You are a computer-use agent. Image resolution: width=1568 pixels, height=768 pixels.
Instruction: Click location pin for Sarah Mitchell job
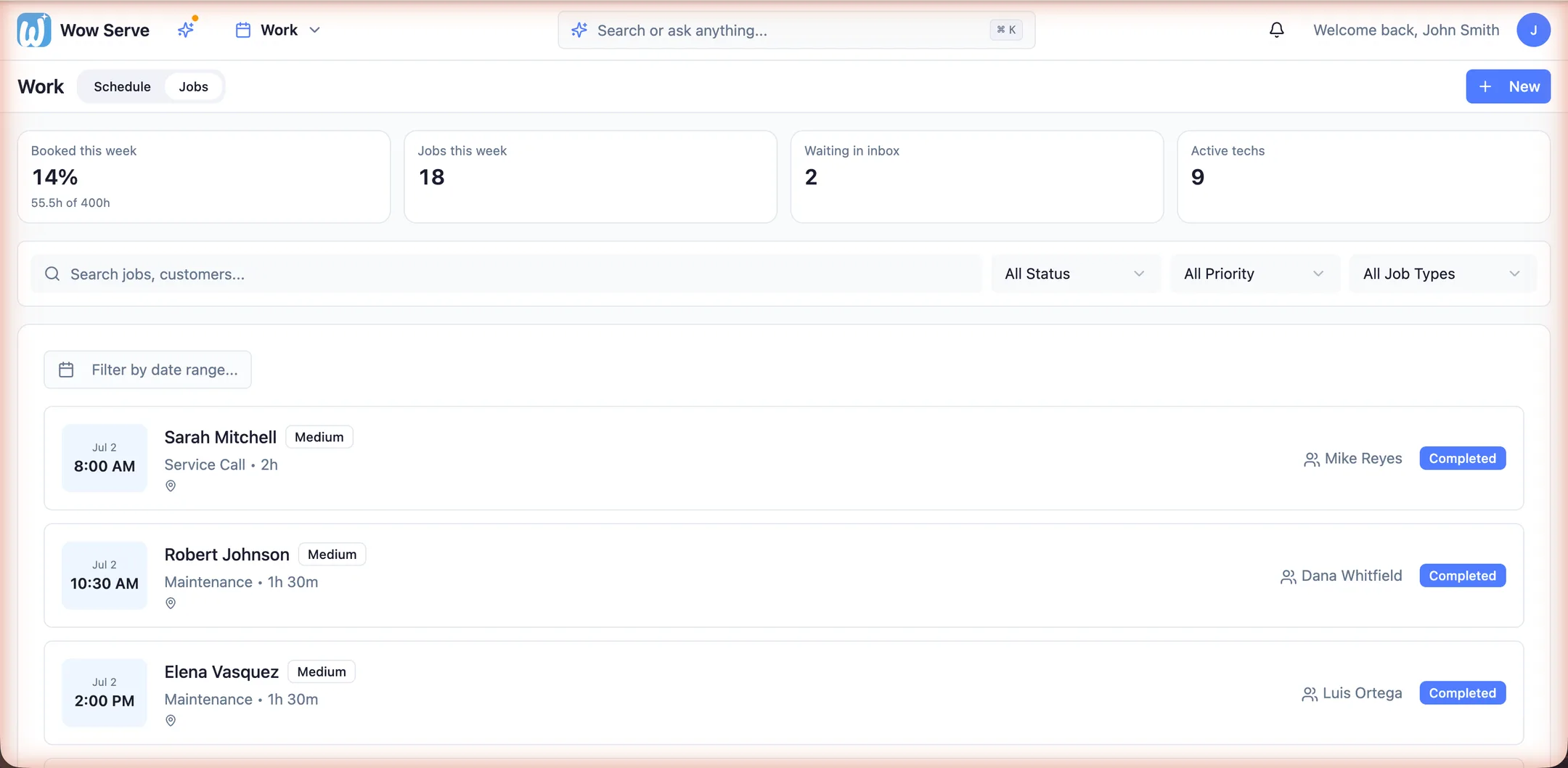171,486
